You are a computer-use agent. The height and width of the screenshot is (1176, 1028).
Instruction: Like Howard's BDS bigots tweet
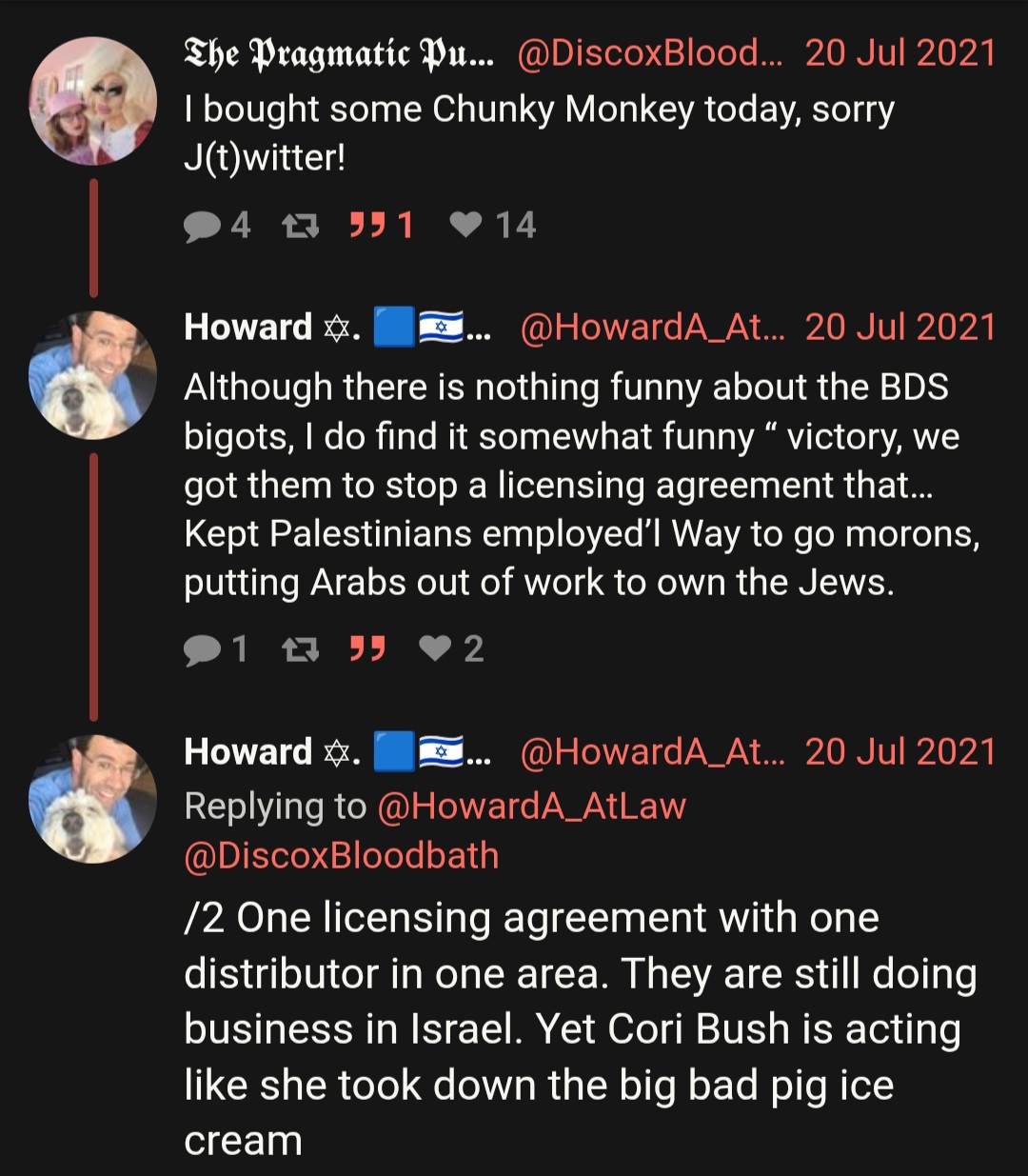click(451, 649)
